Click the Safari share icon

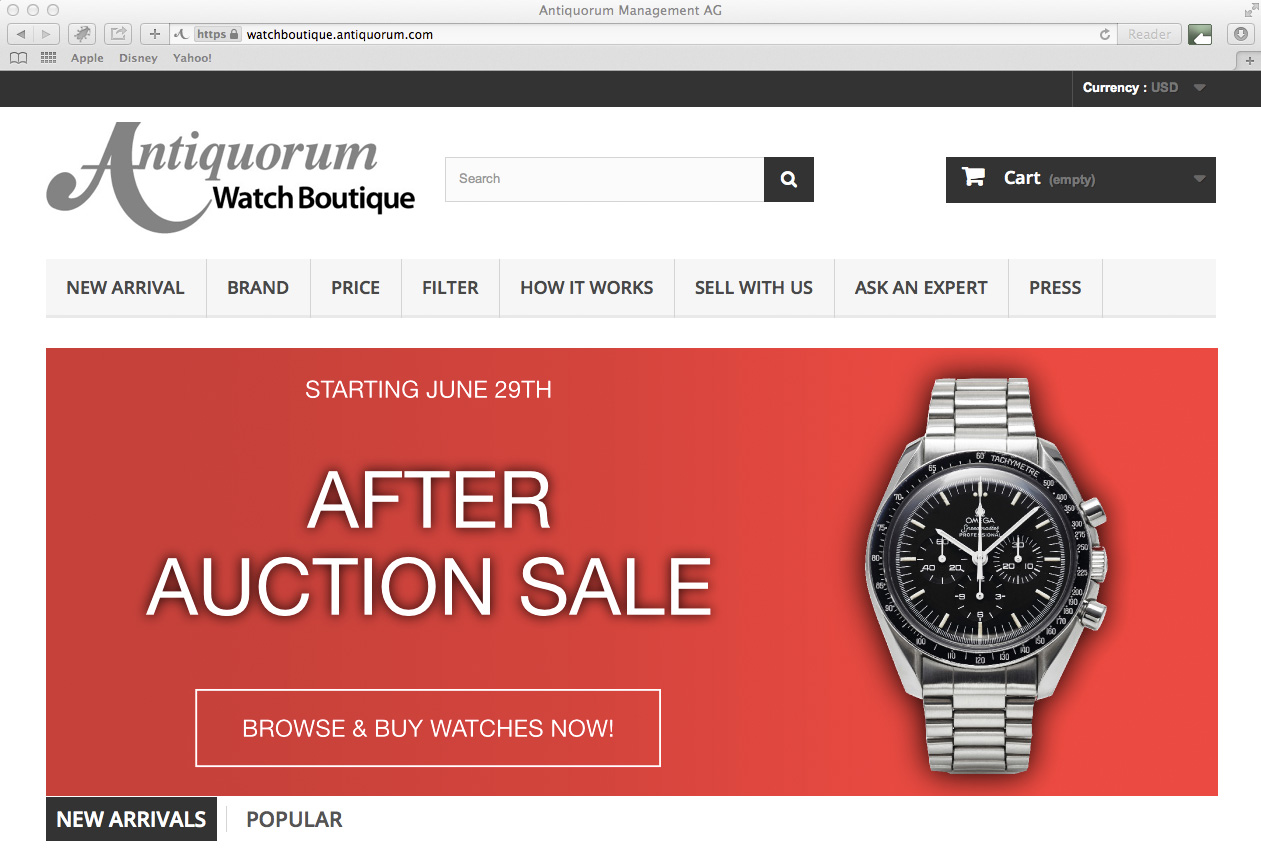click(118, 34)
